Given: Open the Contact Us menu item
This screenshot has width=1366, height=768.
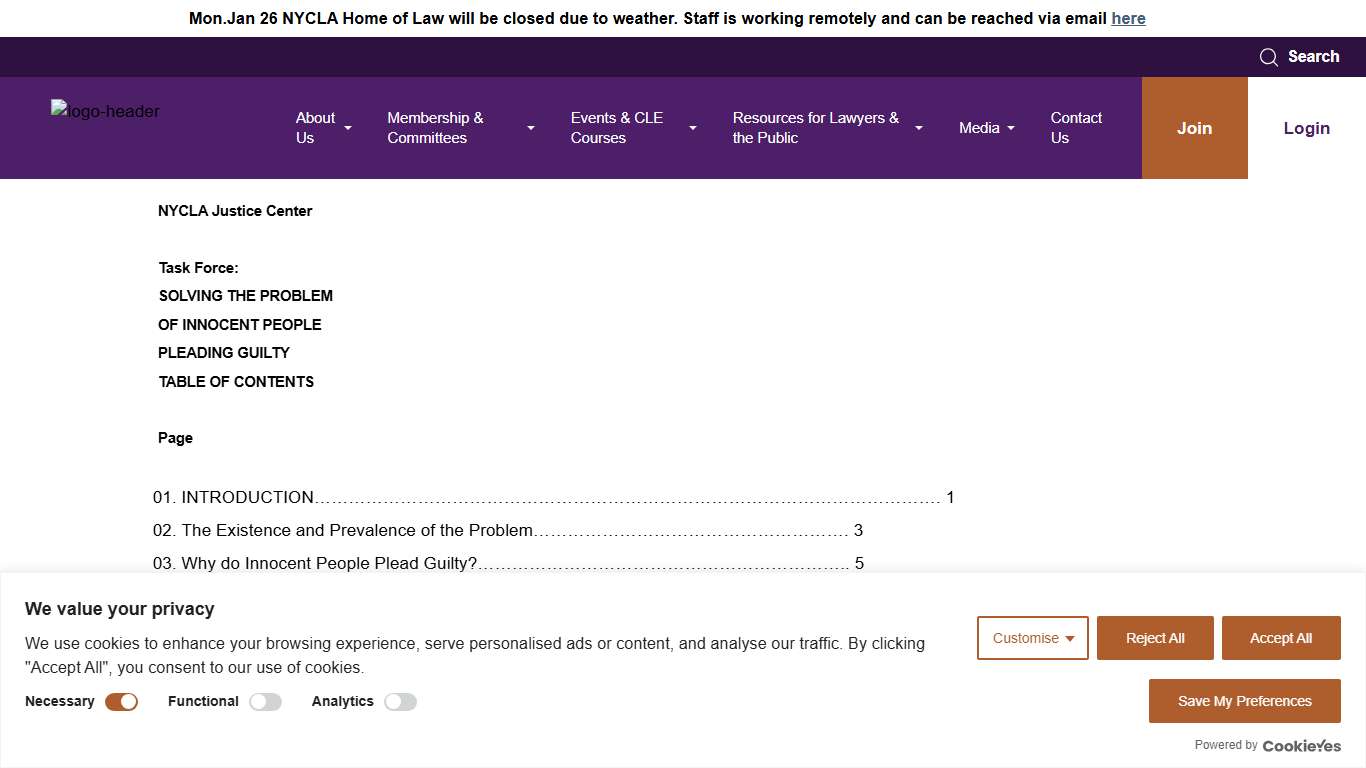Looking at the screenshot, I should coord(1075,128).
